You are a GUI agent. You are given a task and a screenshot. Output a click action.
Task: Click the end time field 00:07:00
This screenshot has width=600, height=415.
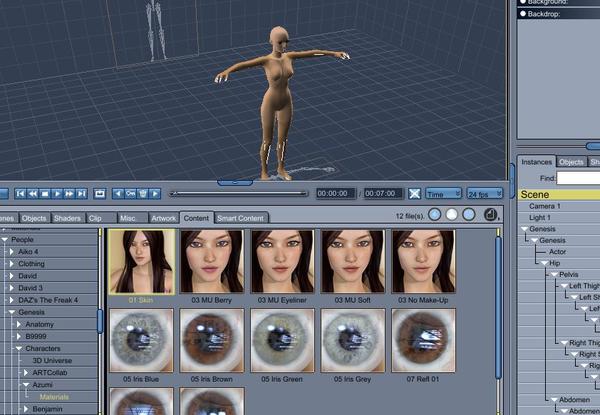(x=383, y=194)
